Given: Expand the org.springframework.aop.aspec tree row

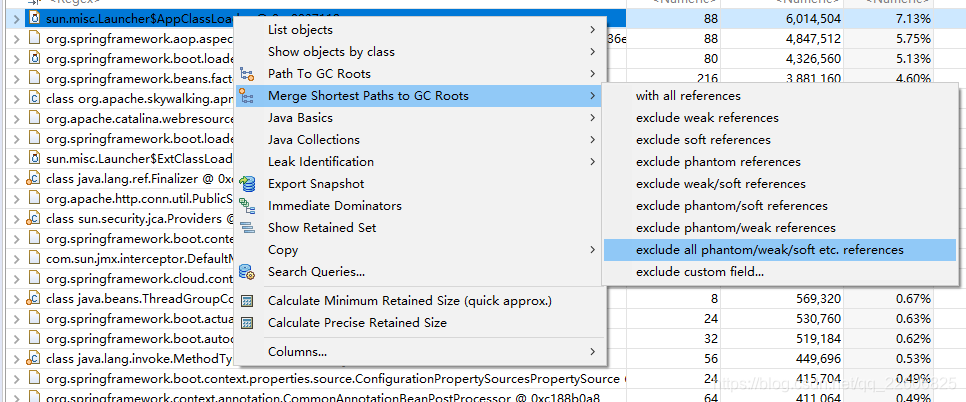Looking at the screenshot, I should (x=16, y=39).
